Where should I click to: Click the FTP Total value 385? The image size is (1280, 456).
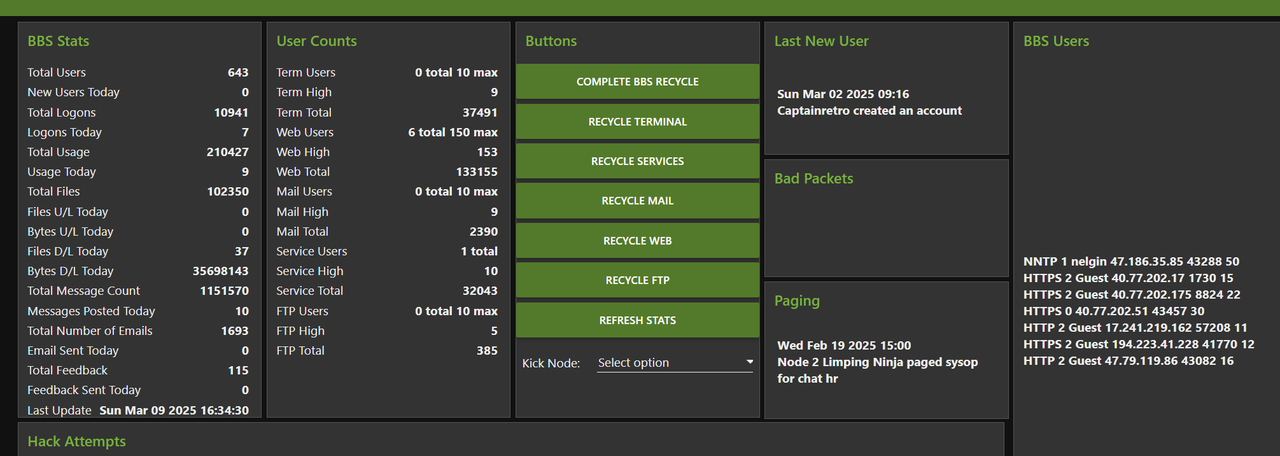pyautogui.click(x=487, y=350)
